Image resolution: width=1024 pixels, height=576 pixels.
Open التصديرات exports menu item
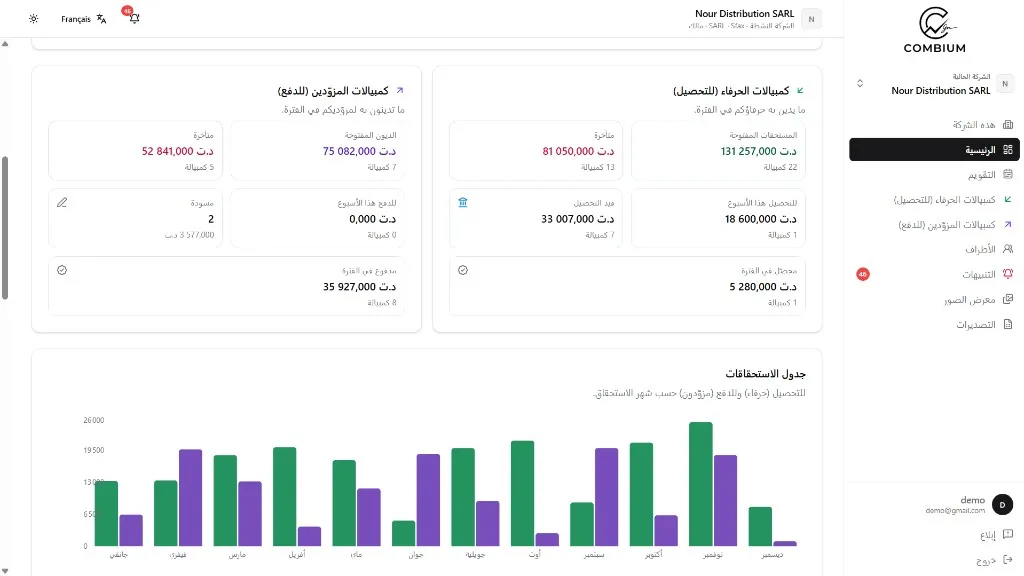pos(934,324)
